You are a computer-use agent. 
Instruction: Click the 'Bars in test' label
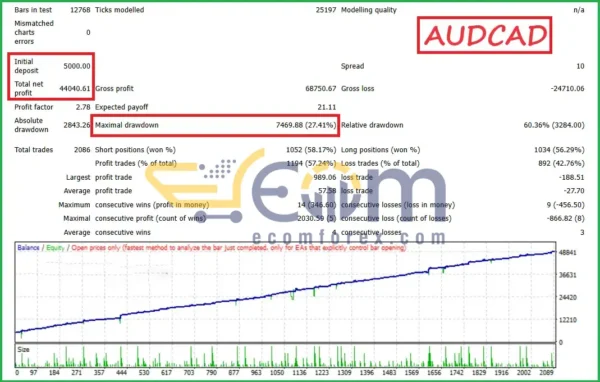[x=33, y=10]
